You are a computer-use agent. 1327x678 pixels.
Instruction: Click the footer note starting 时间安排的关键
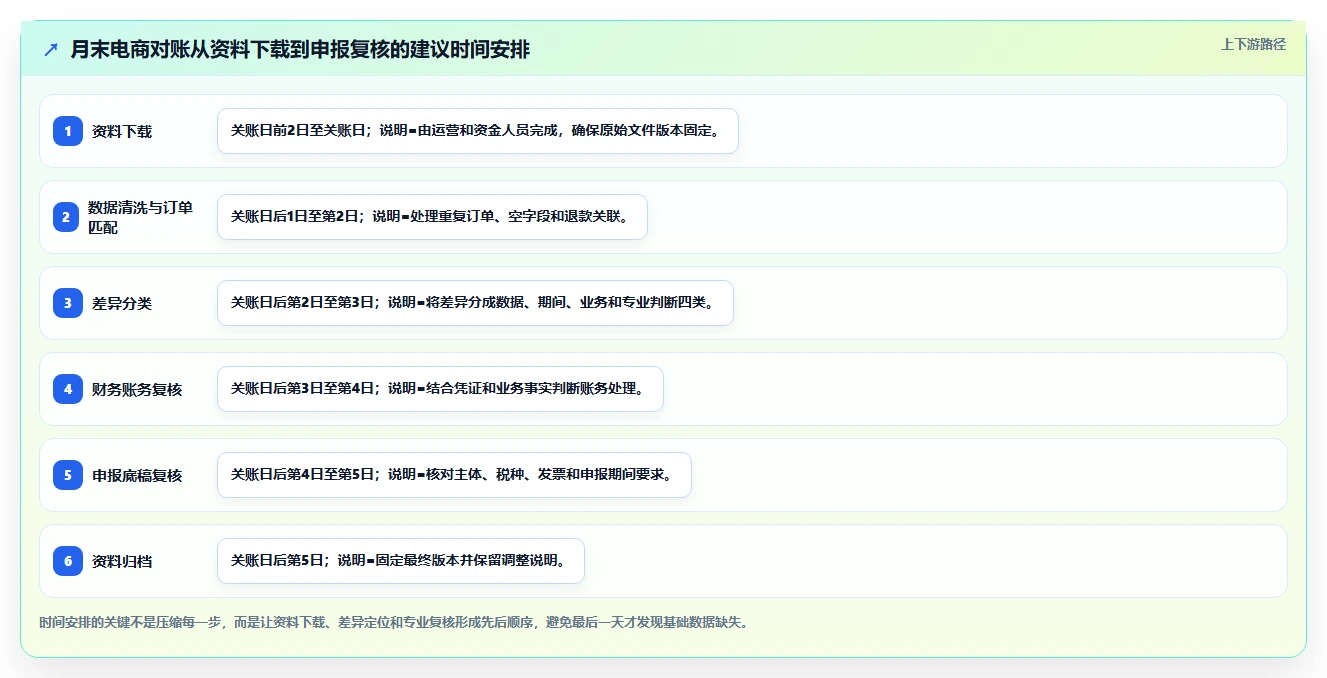pyautogui.click(x=394, y=622)
